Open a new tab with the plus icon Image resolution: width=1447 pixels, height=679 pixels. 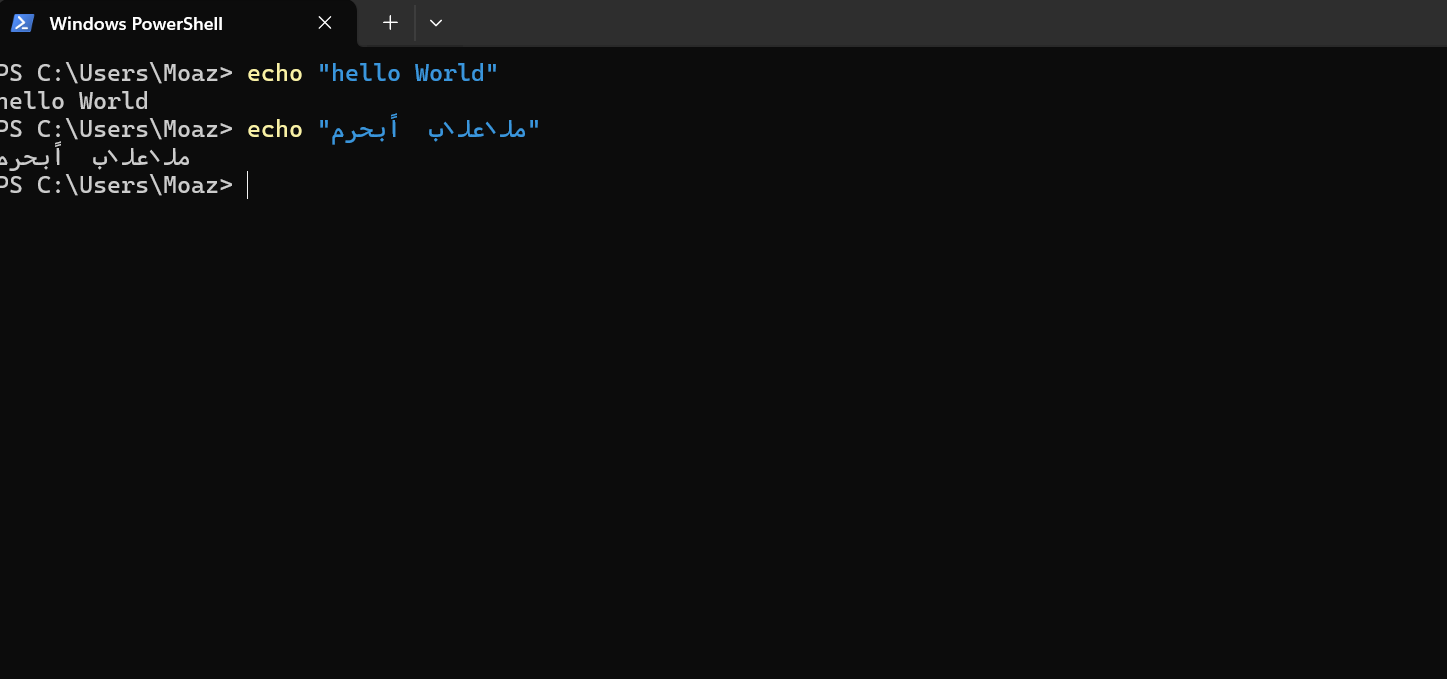point(390,23)
